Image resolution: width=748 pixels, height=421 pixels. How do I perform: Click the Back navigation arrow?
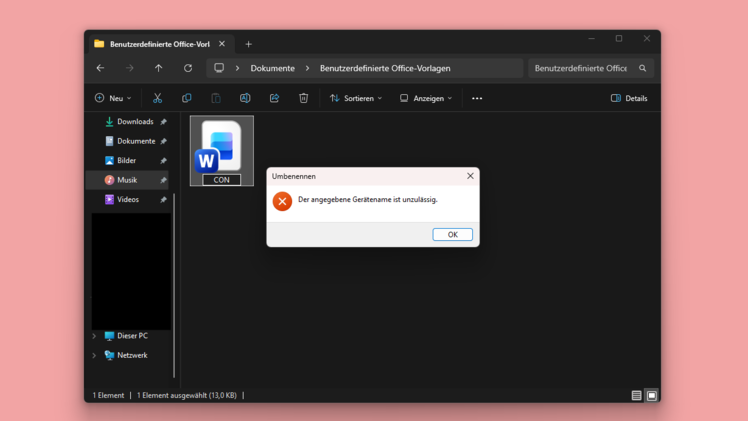pos(100,68)
